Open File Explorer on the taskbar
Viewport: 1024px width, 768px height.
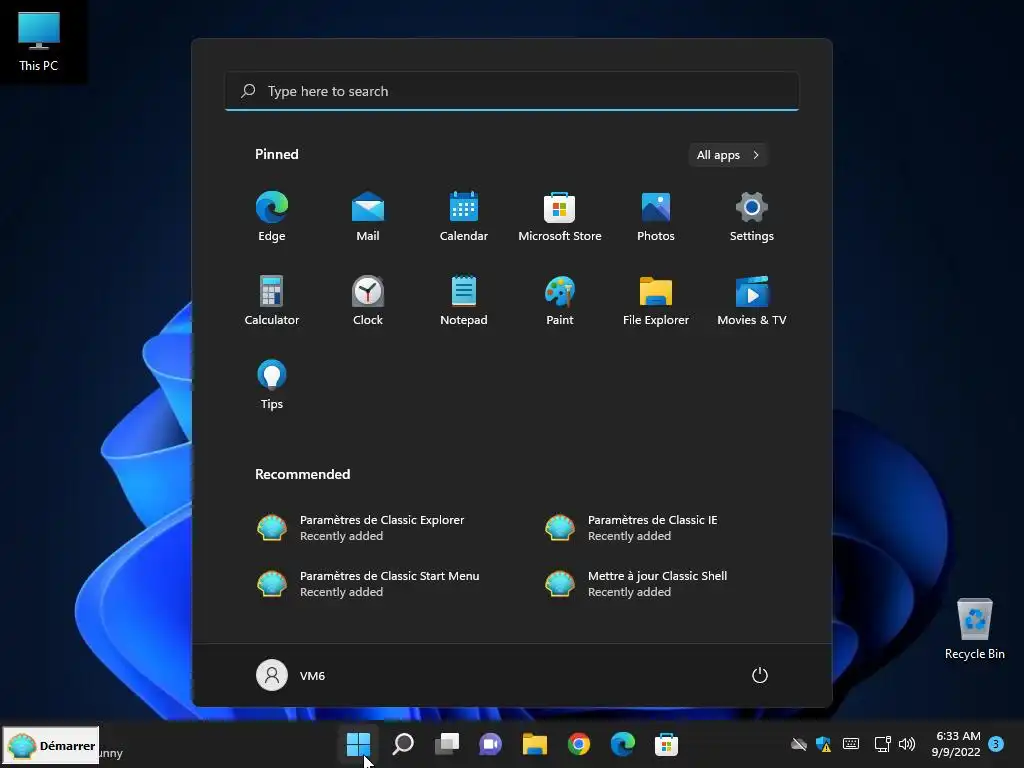click(535, 744)
